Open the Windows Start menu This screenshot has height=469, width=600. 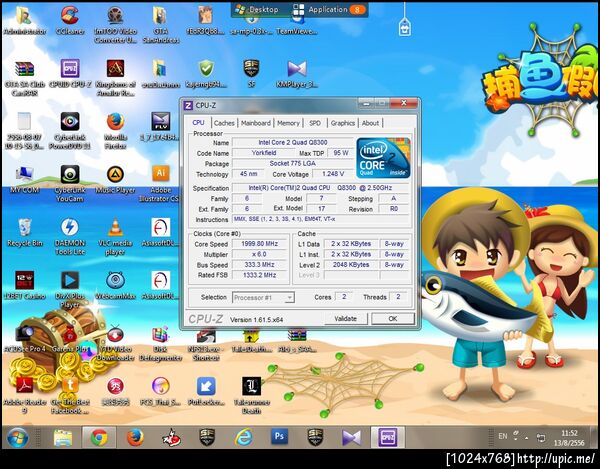click(18, 438)
